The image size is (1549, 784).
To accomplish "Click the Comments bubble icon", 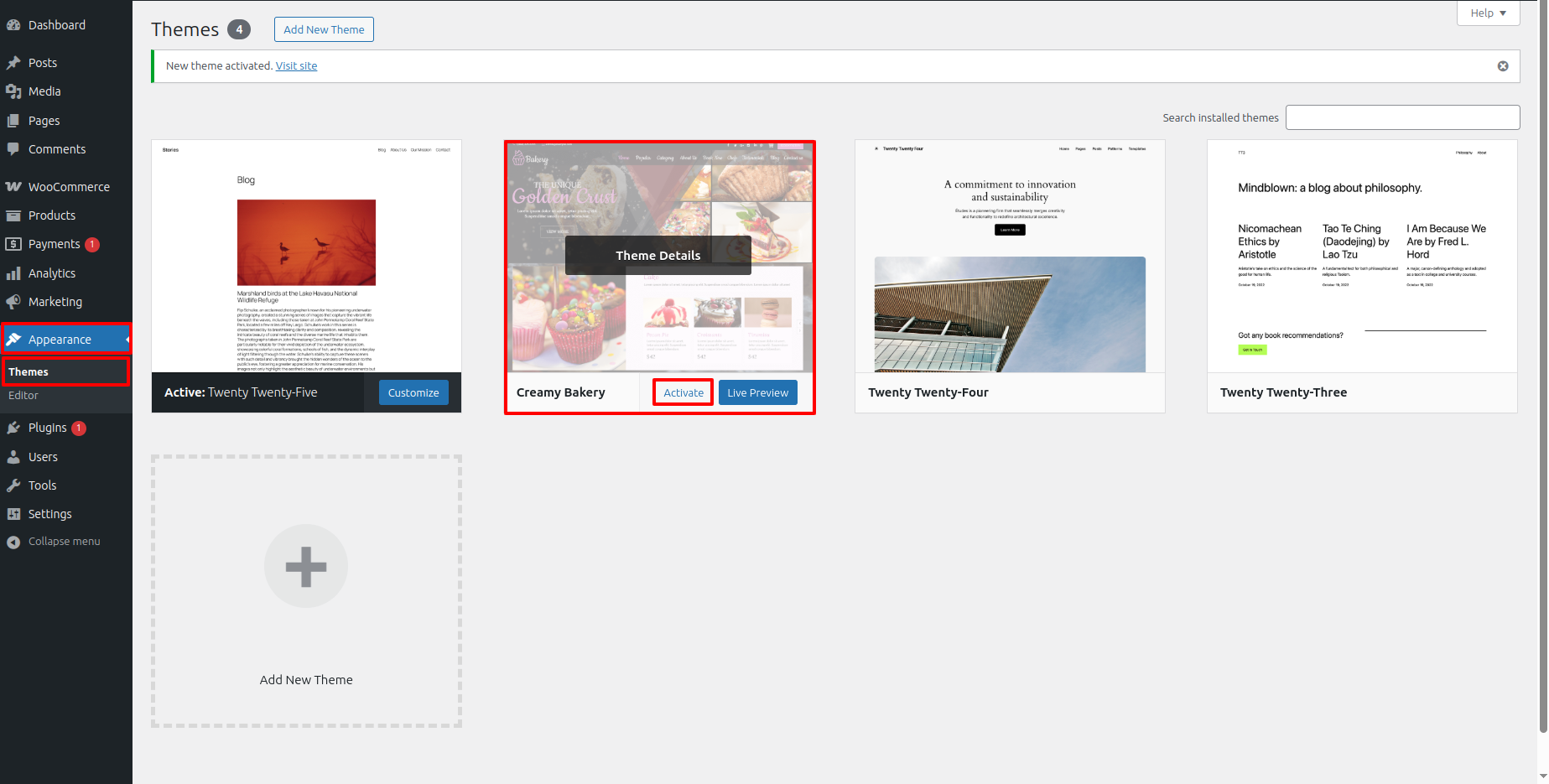I will (13, 149).
